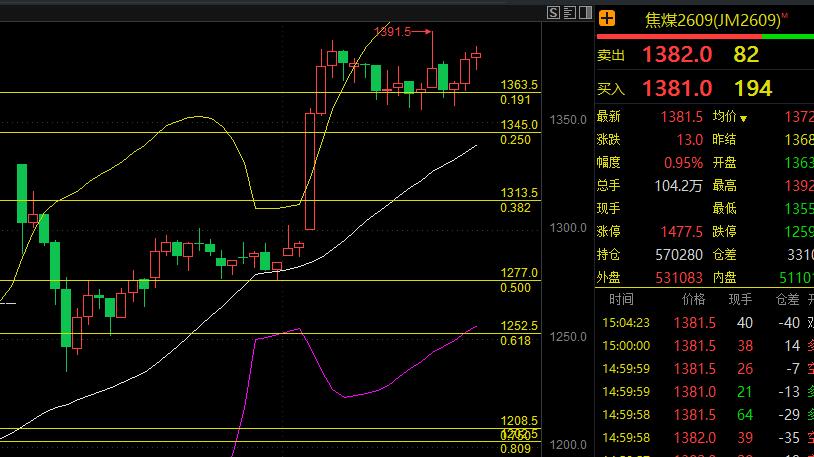Click the 开盘 label
This screenshot has width=814, height=457.
(x=724, y=163)
